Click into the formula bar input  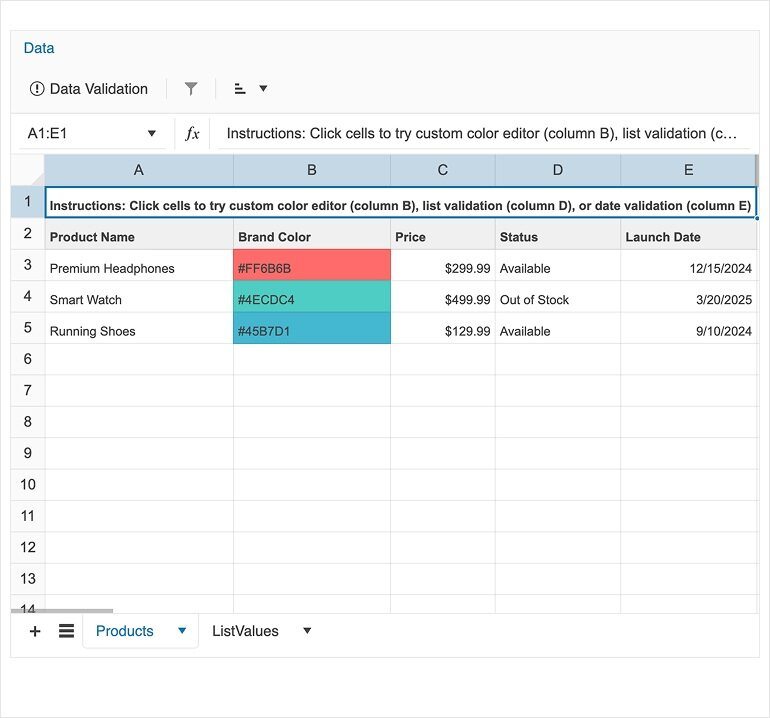click(484, 133)
